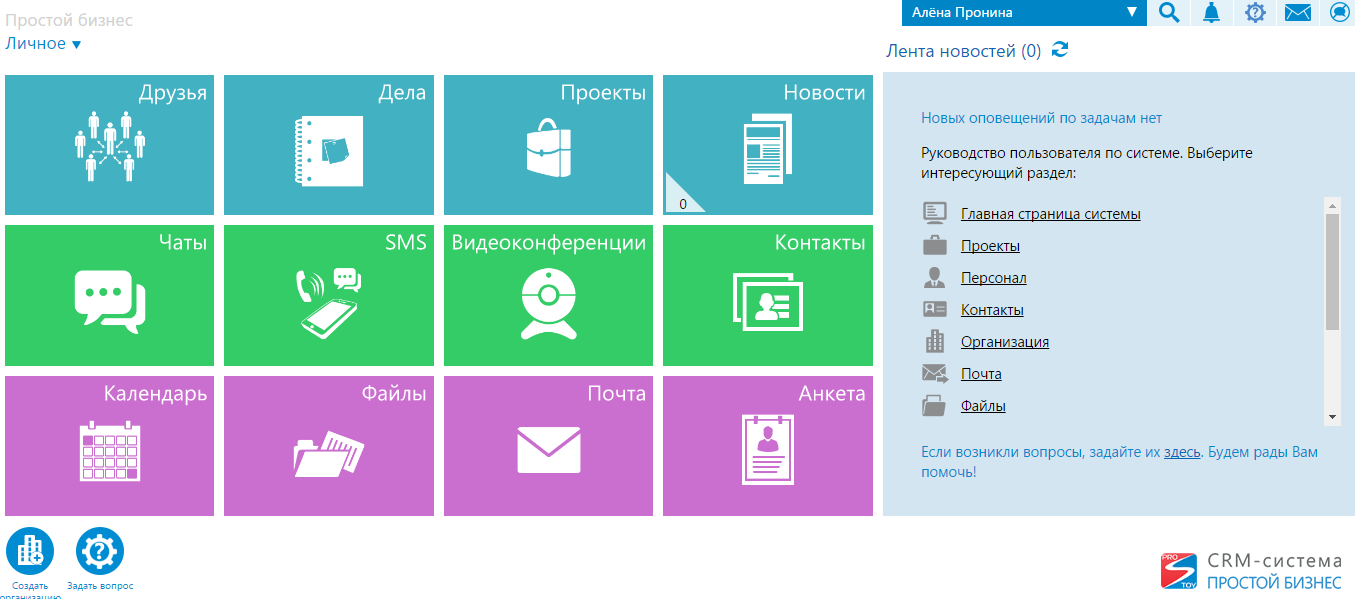Click the folder icon beside Файлы guide link
The height and width of the screenshot is (599, 1355).
click(x=934, y=405)
